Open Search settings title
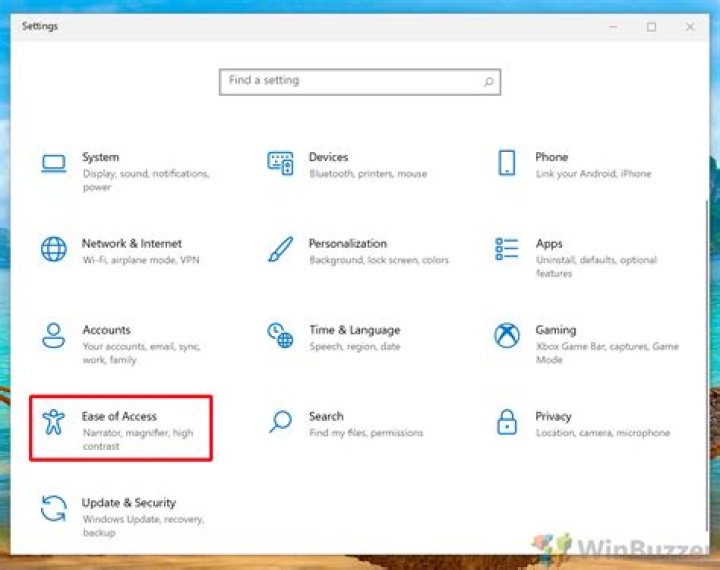 click(326, 416)
